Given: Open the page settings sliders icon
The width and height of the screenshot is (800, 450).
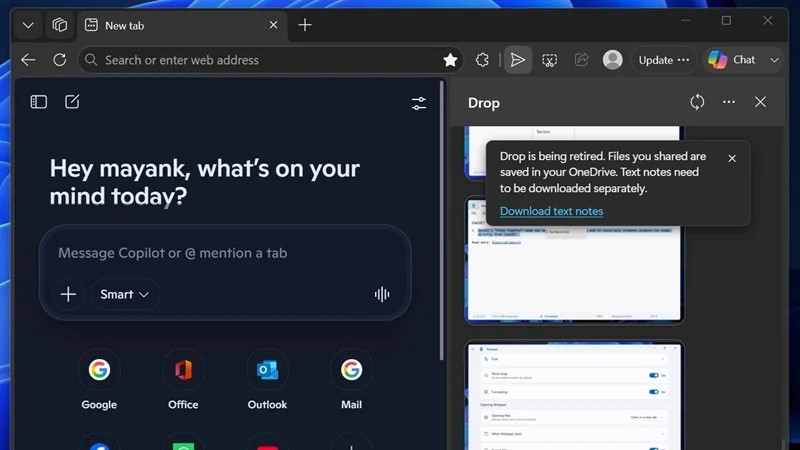Looking at the screenshot, I should coord(419,104).
